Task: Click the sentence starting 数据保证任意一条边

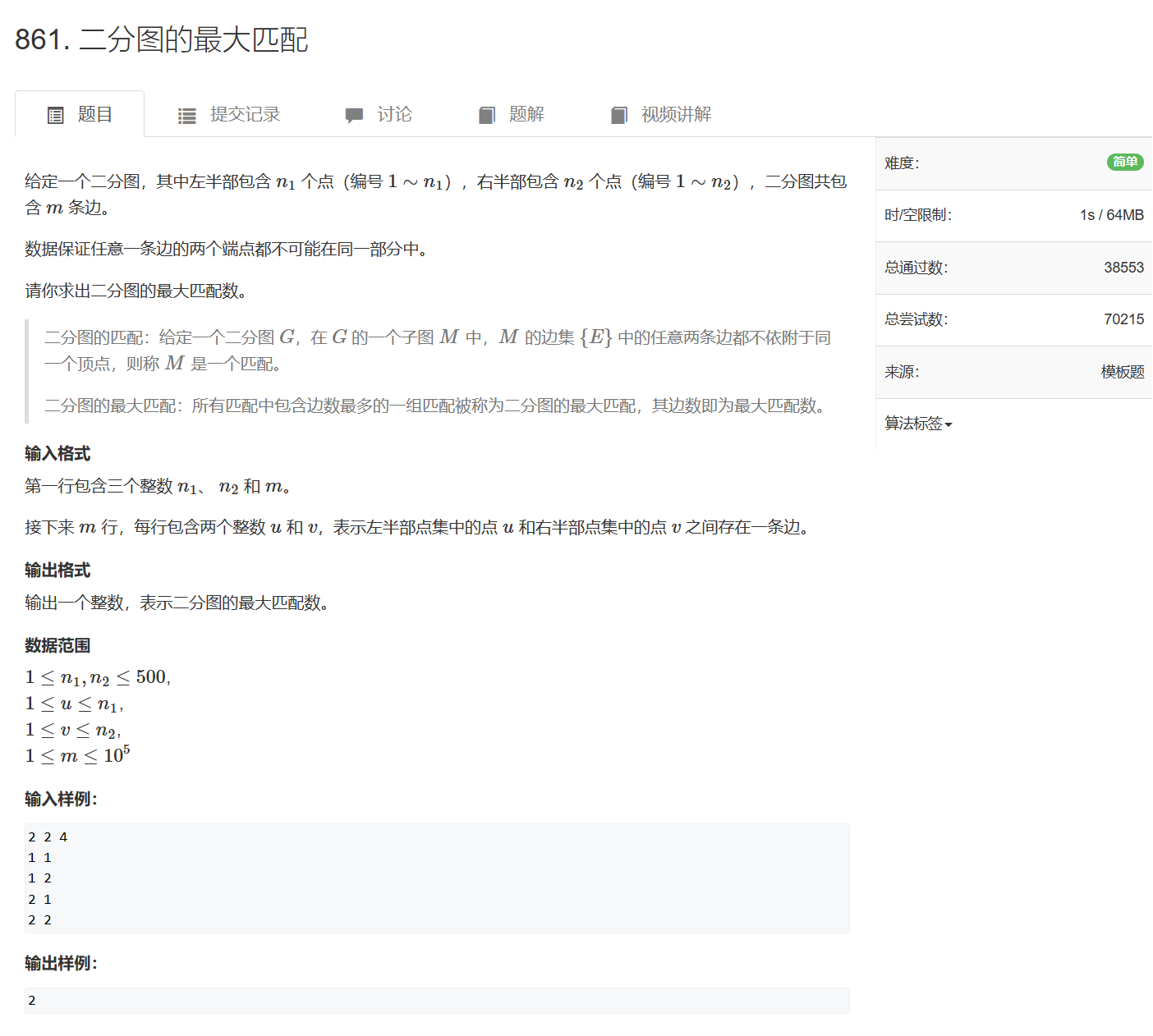Action: (x=227, y=249)
